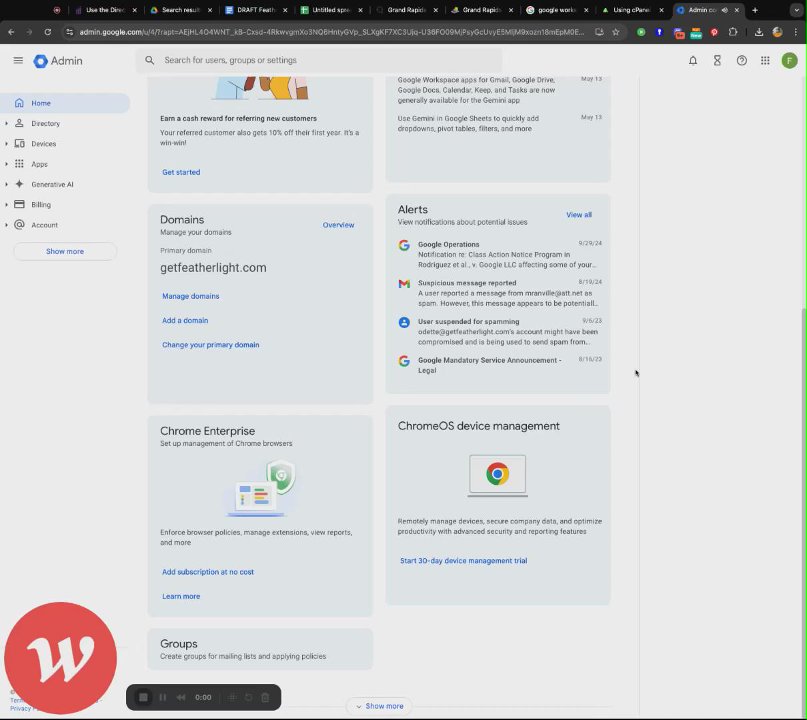Click the Gmail icon for the suspicious message alert
Viewport: 807px width, 720px height.
[x=404, y=284]
